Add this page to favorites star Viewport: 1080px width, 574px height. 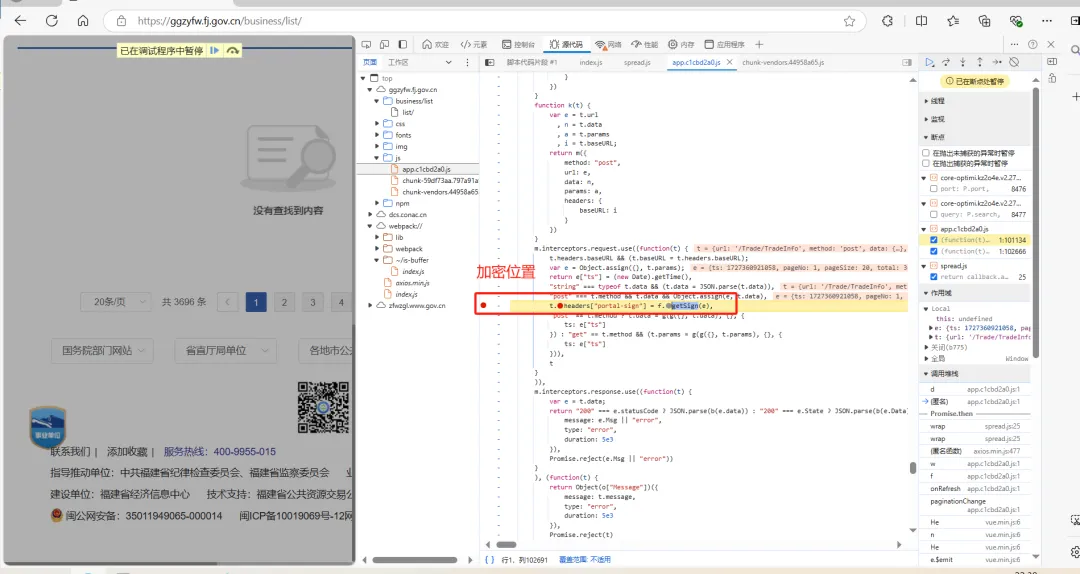[x=849, y=21]
